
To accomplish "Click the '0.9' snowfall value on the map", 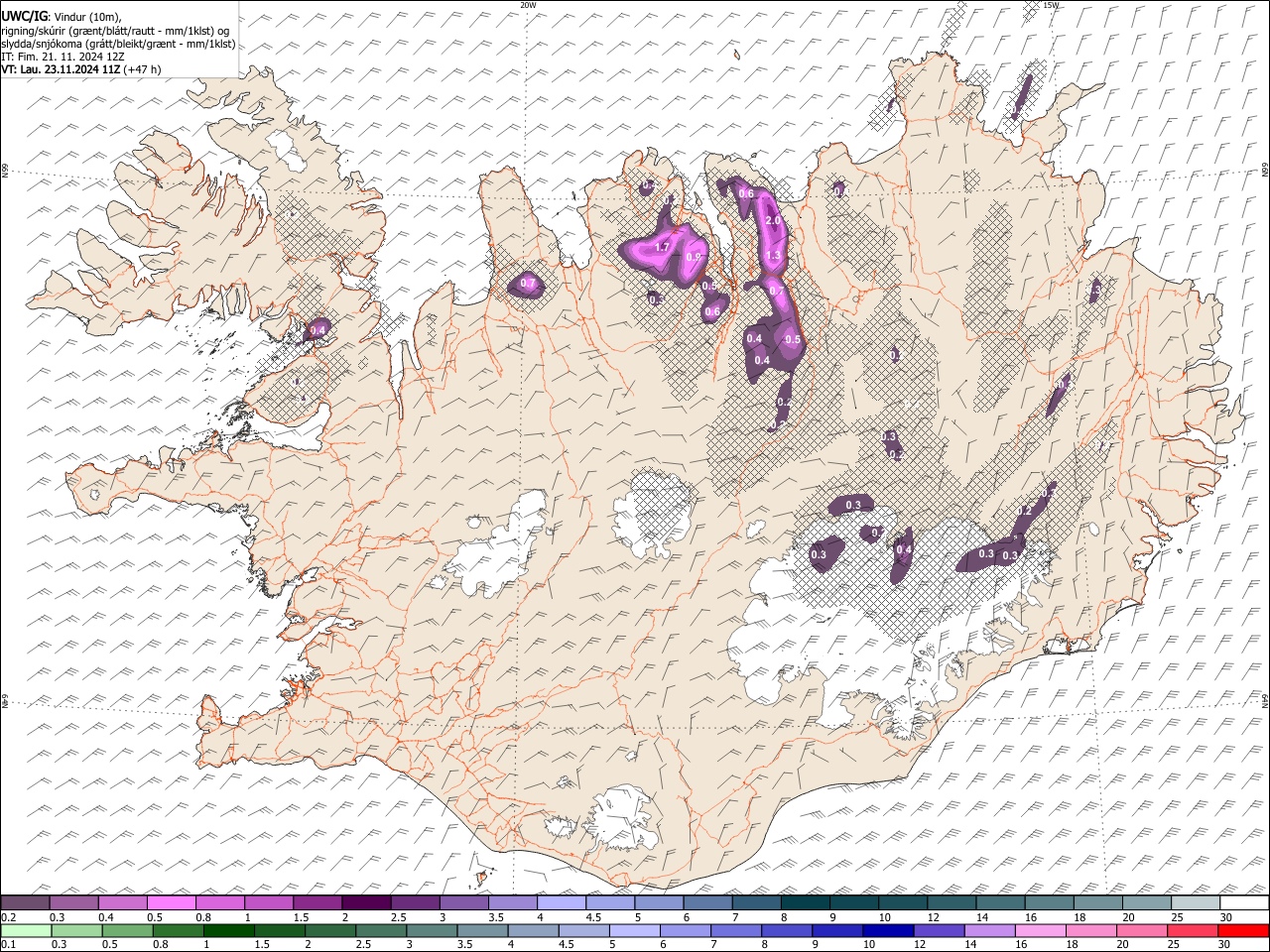I will 694,258.
